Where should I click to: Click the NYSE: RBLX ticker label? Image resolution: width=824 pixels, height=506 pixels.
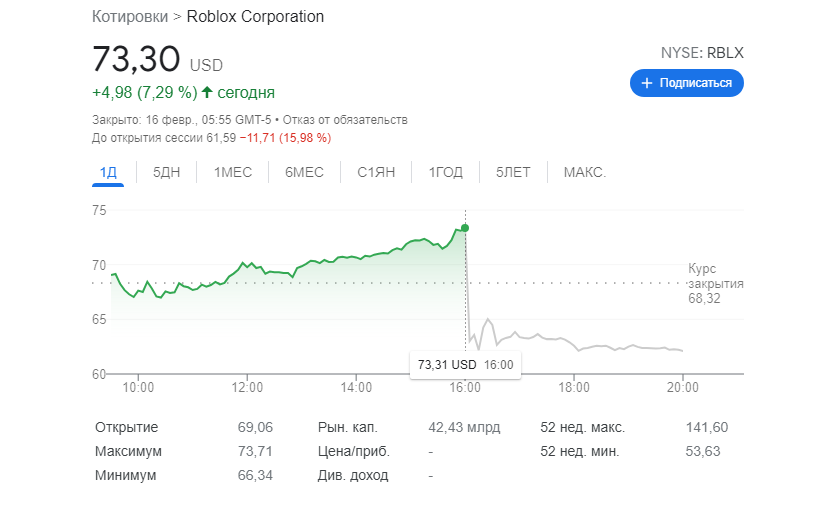pyautogui.click(x=702, y=53)
